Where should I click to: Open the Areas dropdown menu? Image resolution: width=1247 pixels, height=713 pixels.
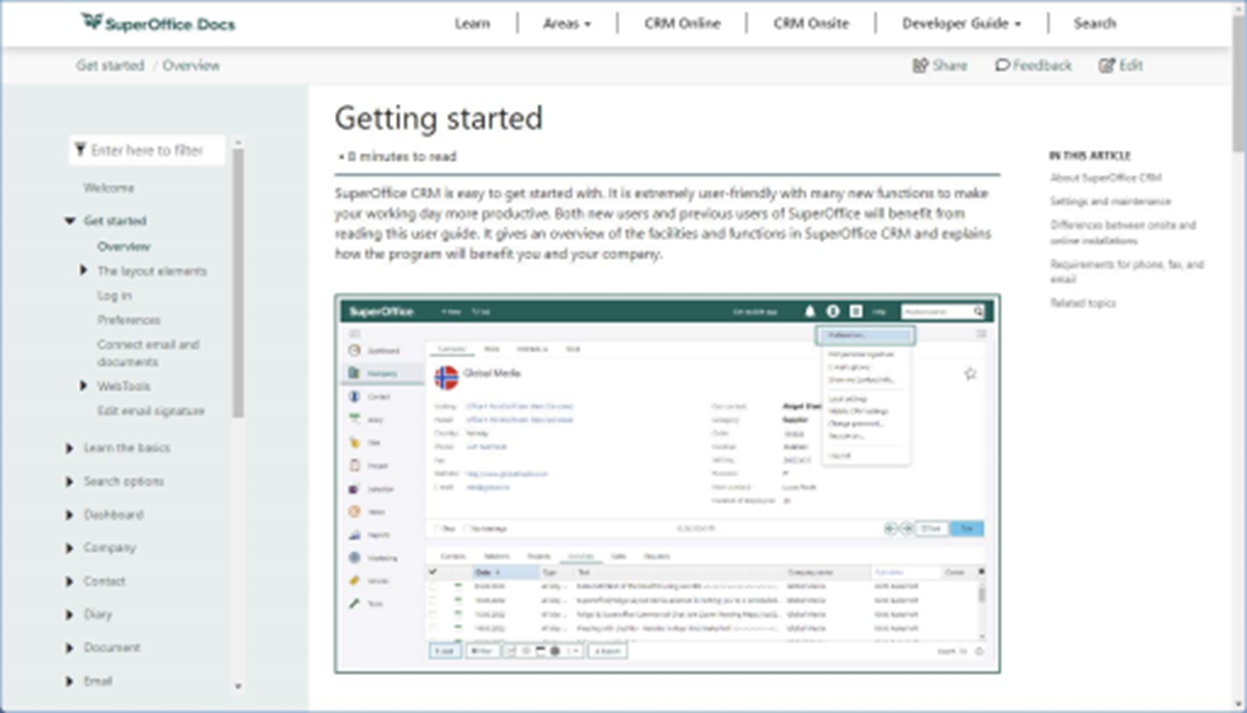coord(567,23)
